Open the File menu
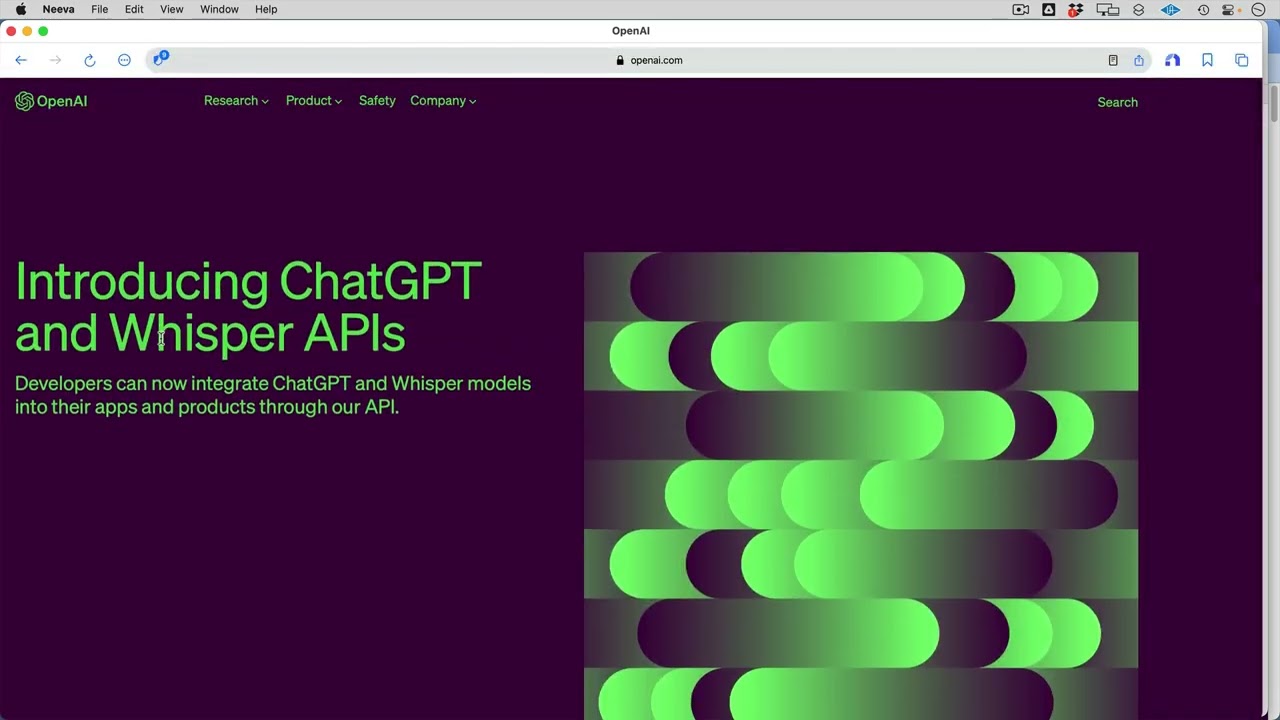The height and width of the screenshot is (720, 1280). [100, 9]
